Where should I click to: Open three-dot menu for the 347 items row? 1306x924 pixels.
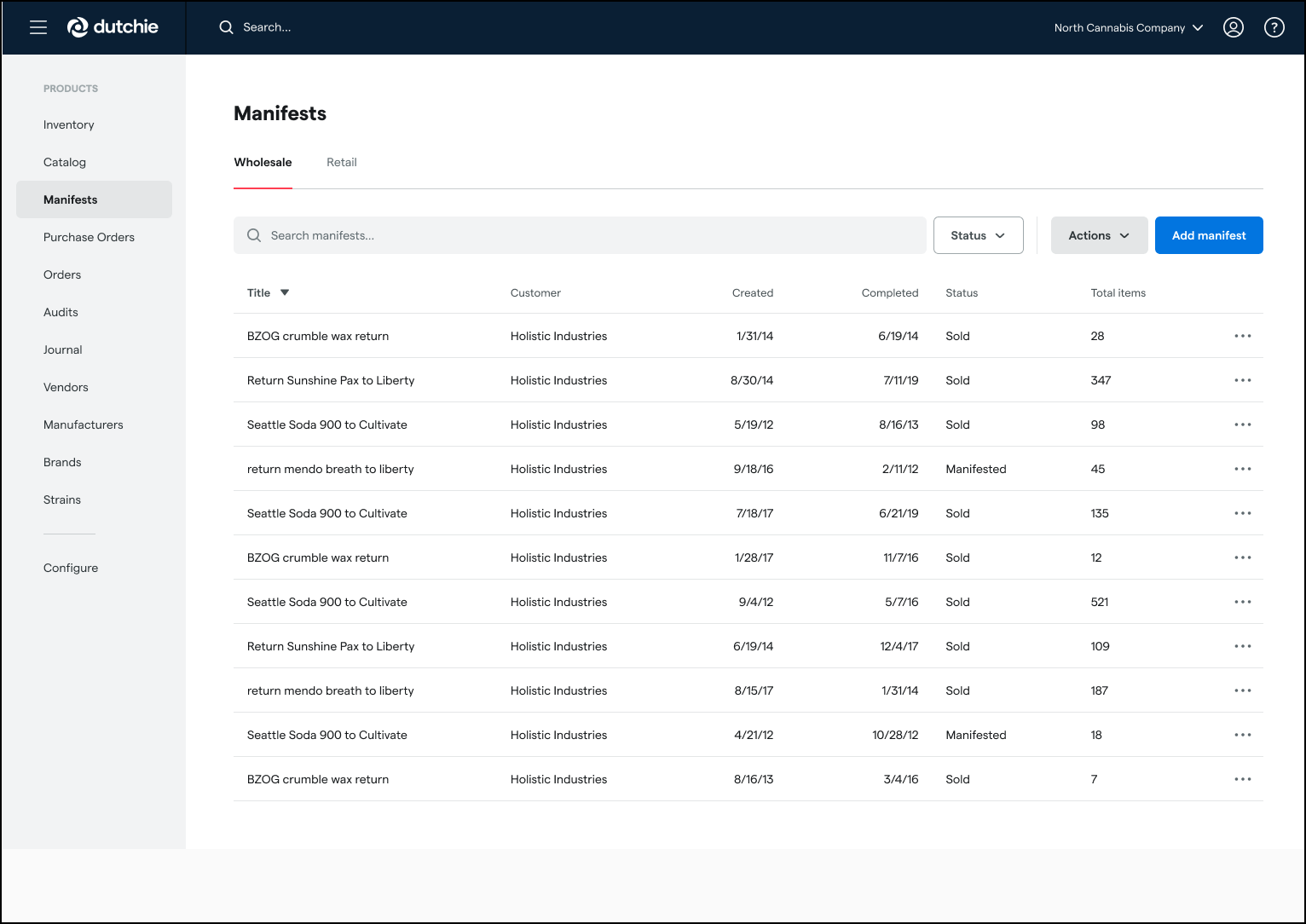[1242, 380]
